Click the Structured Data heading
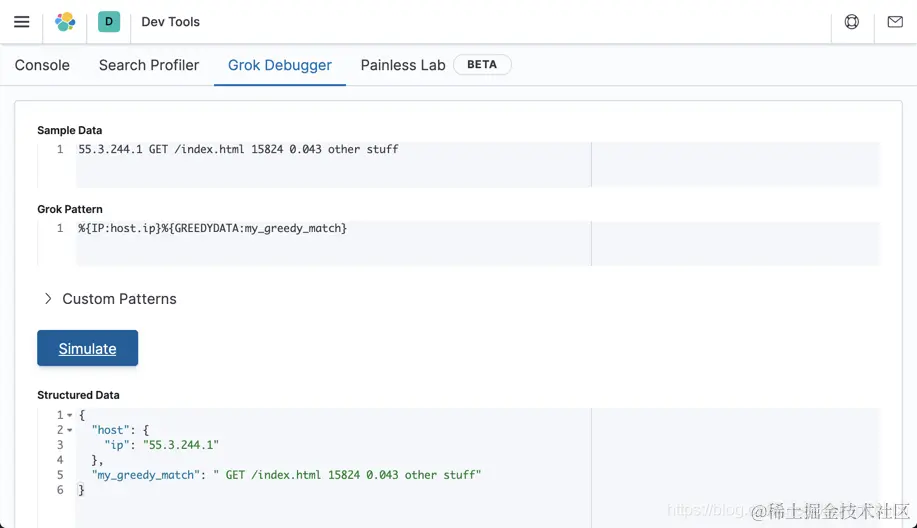Viewport: 917px width, 528px height. [78, 395]
